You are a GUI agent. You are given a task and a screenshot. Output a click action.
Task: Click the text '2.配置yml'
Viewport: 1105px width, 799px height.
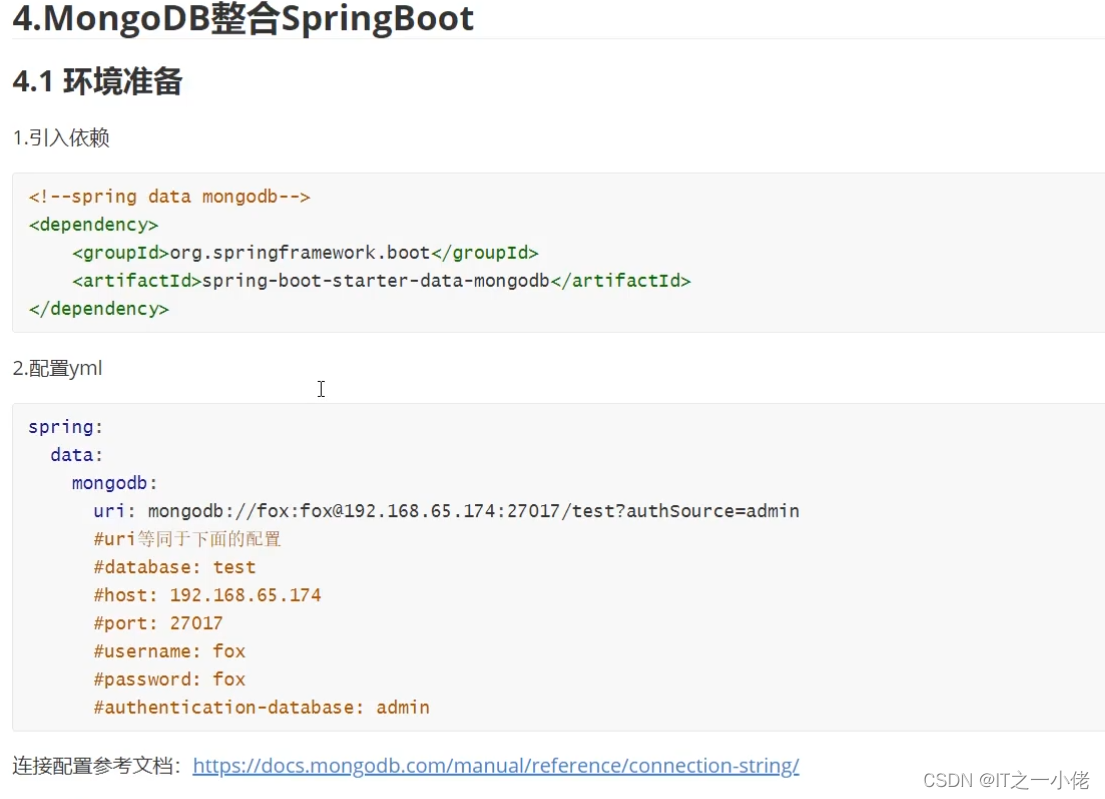(x=57, y=368)
